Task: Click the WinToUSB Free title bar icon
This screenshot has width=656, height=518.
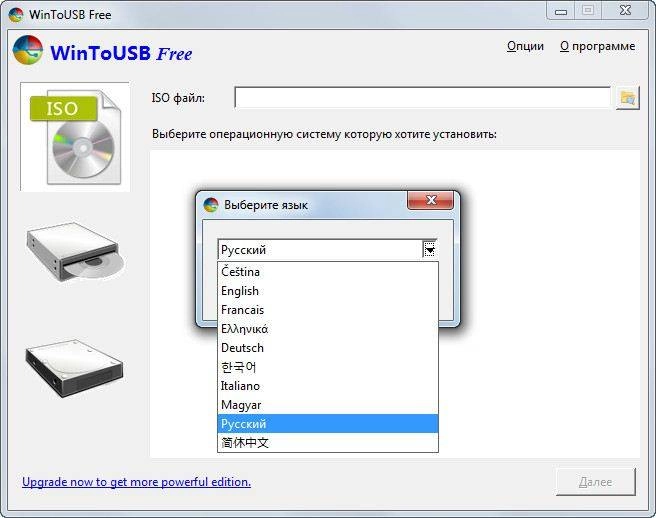Action: pyautogui.click(x=16, y=15)
